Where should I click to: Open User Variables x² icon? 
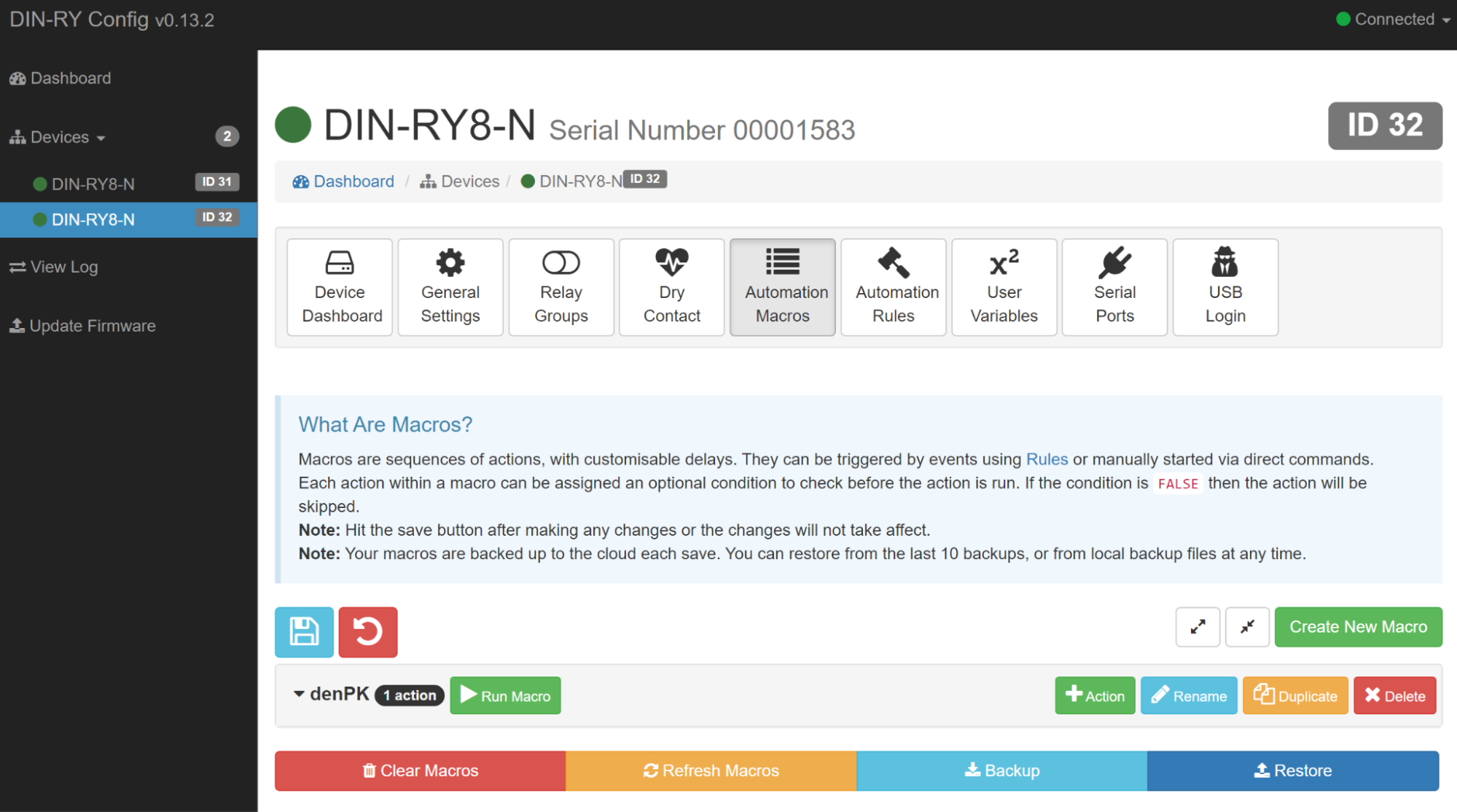1004,287
